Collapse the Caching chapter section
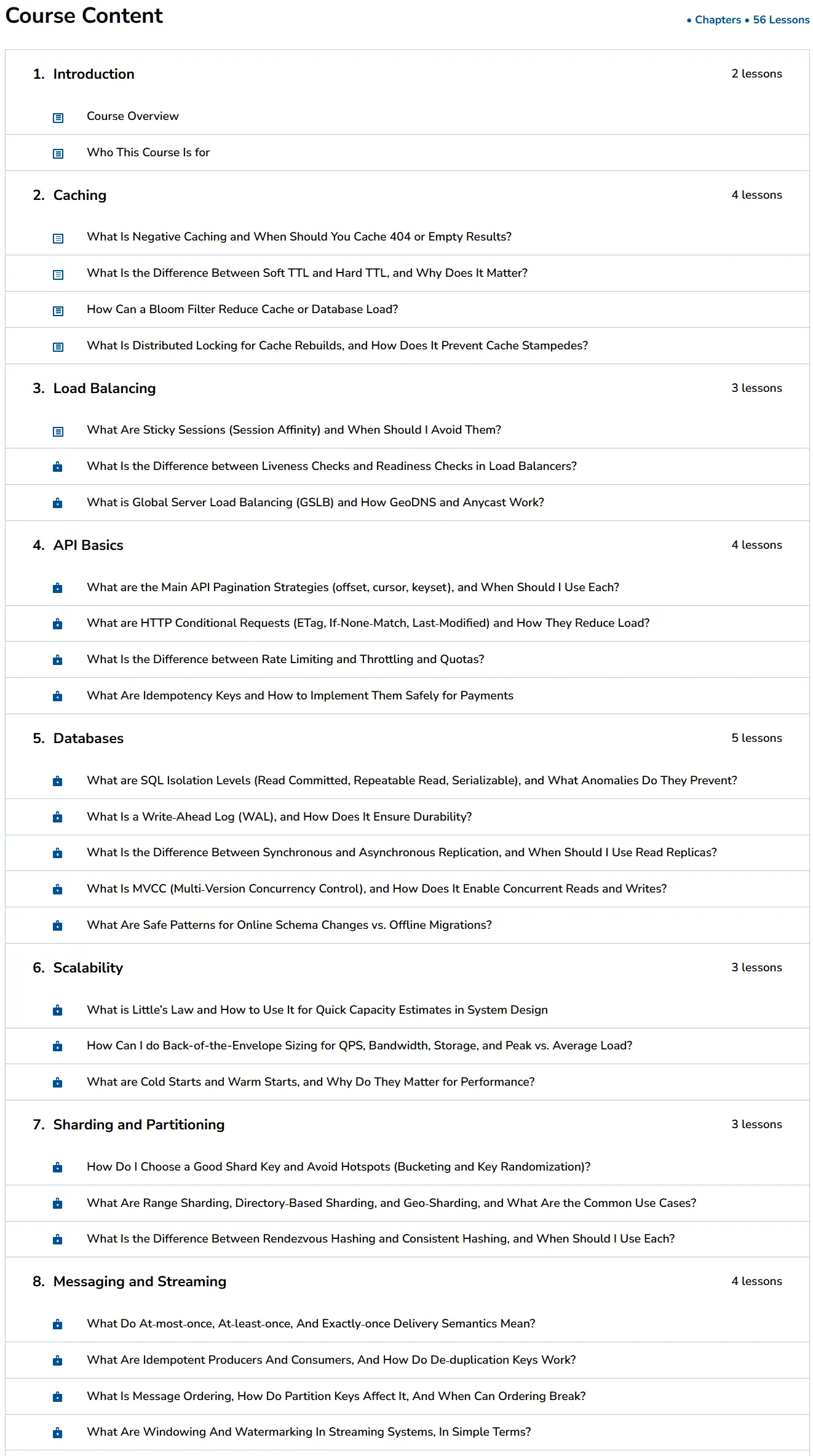813x1456 pixels. (x=407, y=195)
